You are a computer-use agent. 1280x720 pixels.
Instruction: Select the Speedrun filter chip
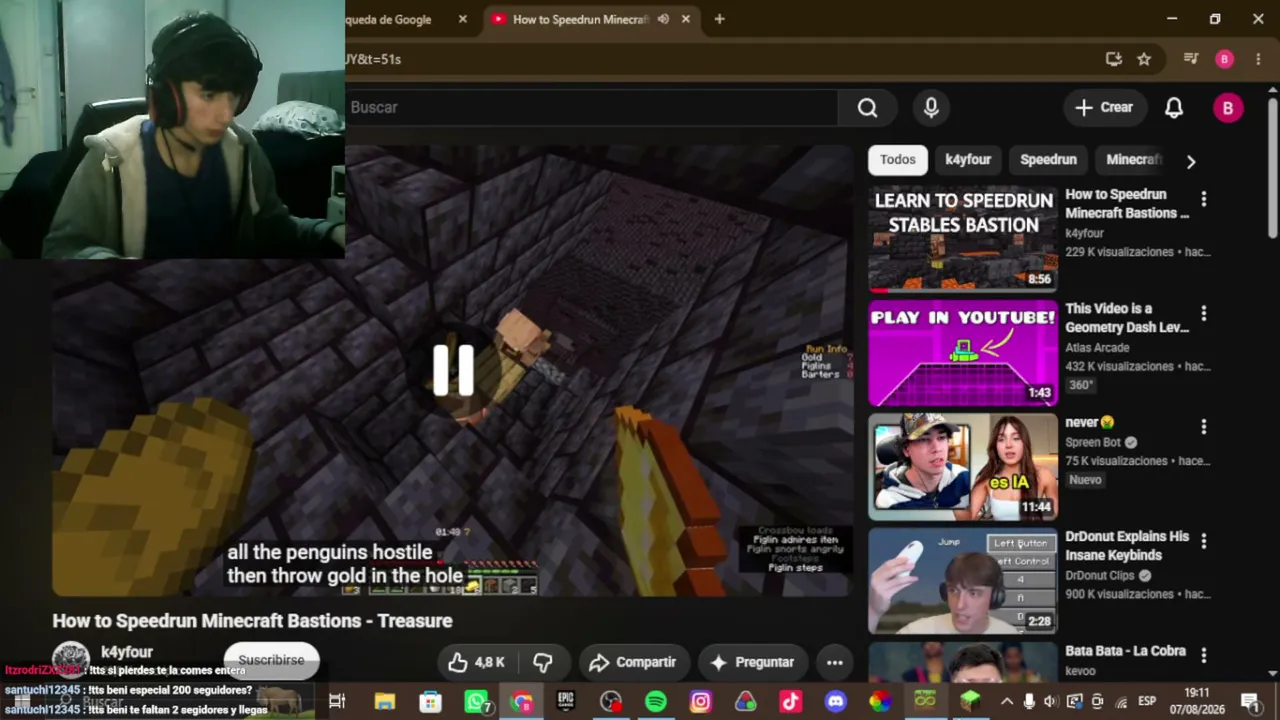1048,160
